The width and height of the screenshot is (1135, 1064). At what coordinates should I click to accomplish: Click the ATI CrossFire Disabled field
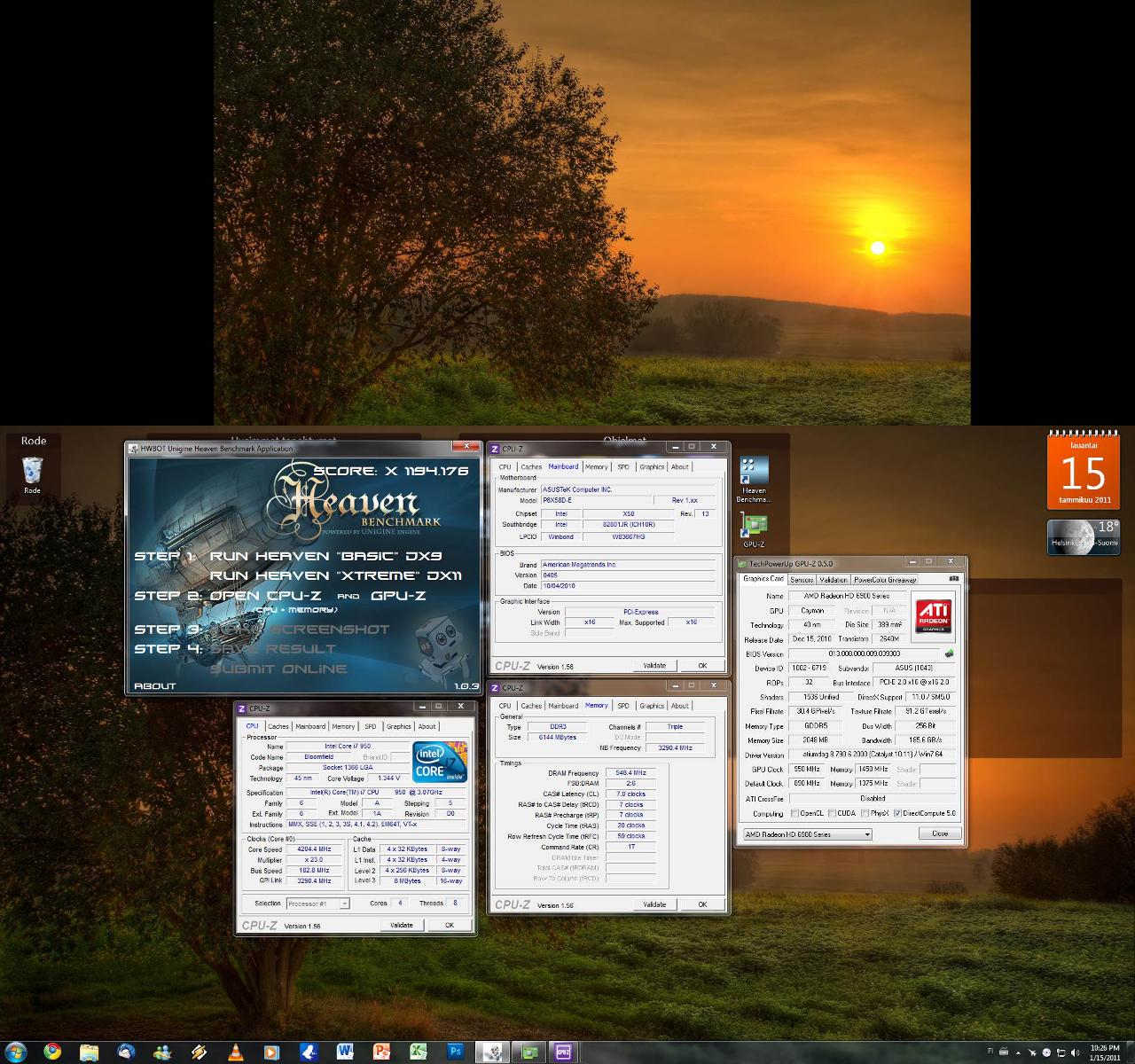pyautogui.click(x=873, y=798)
